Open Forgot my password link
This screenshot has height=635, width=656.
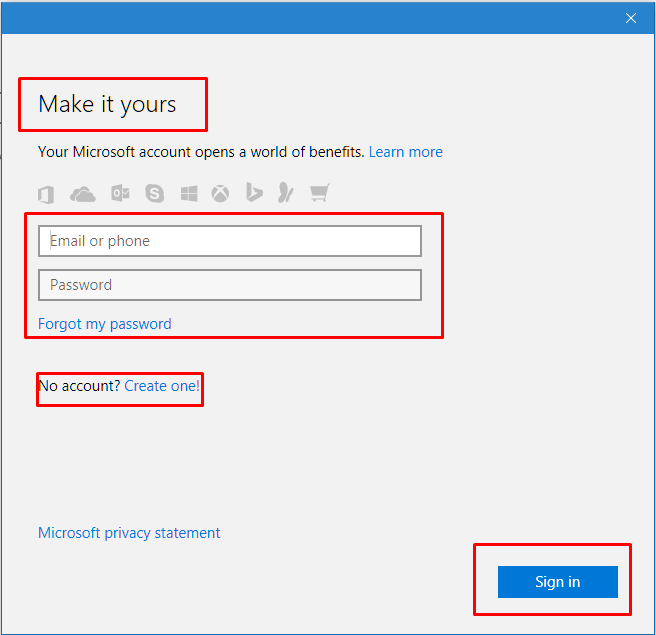[105, 324]
